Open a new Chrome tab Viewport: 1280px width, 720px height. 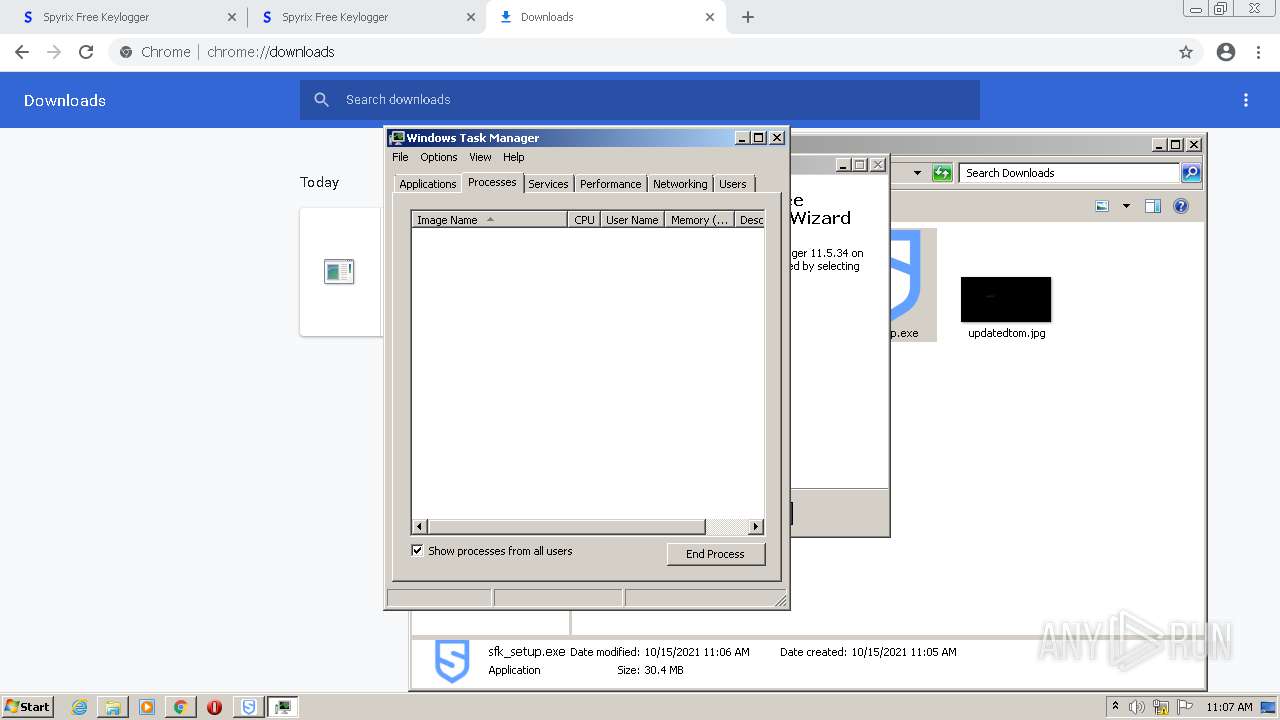click(x=748, y=17)
